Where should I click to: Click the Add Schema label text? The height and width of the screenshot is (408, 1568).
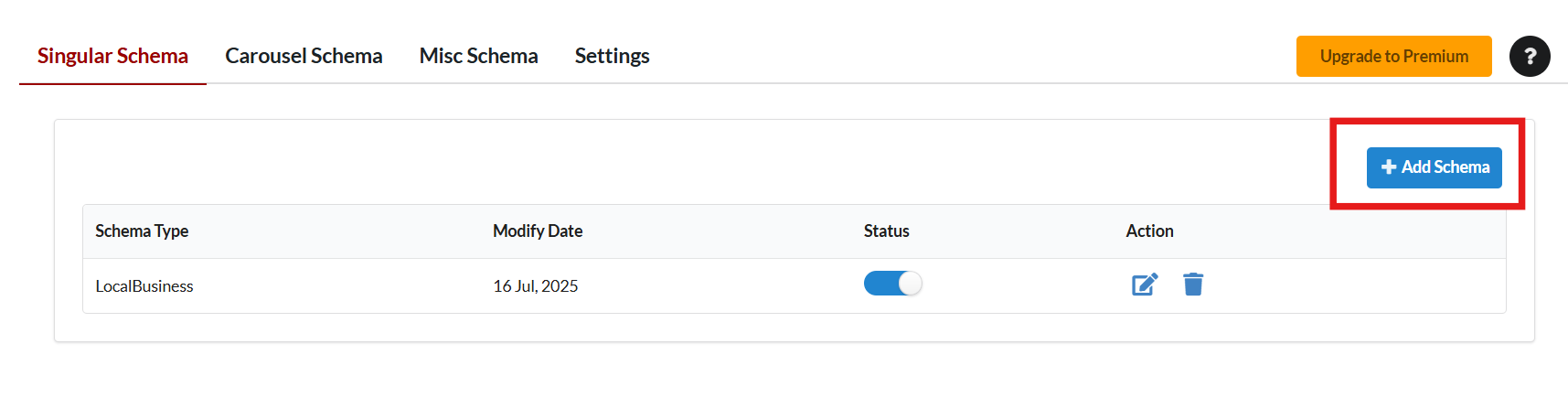coord(1445,167)
